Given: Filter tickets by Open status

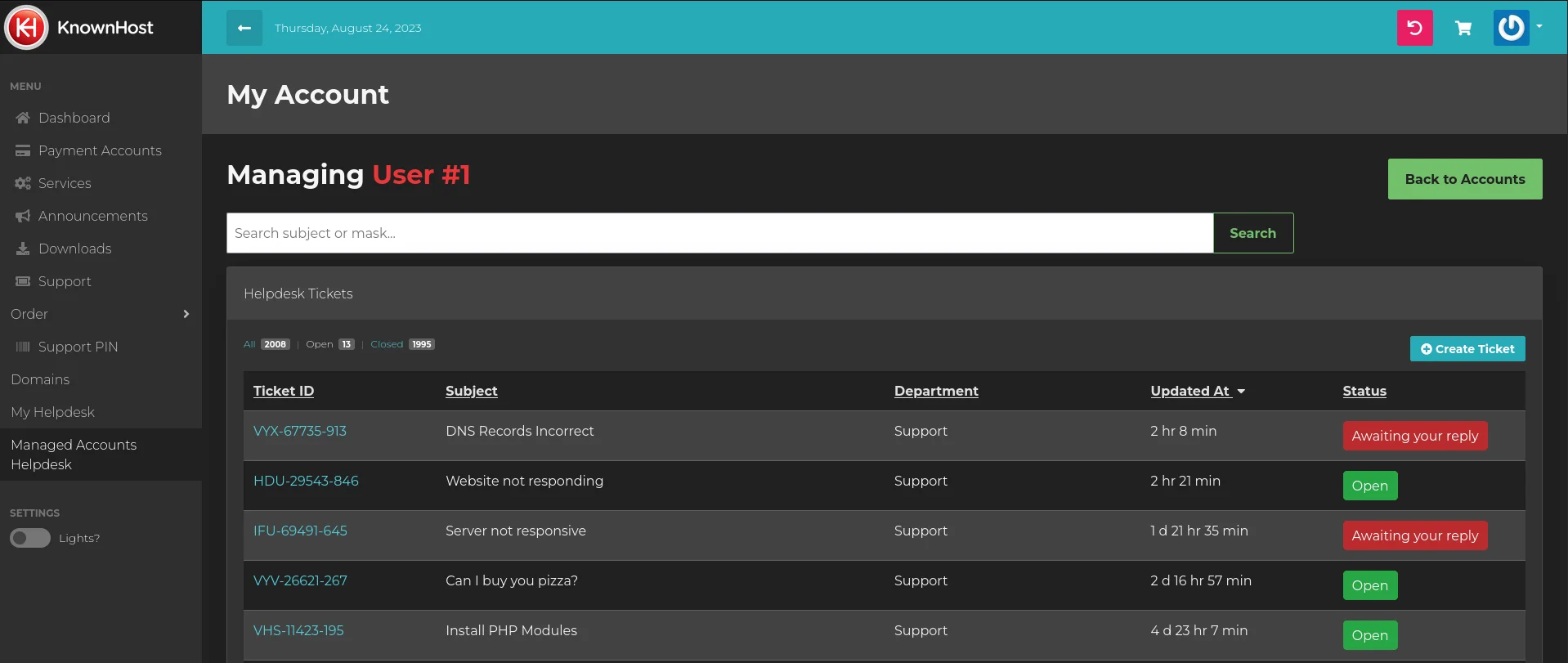Looking at the screenshot, I should pyautogui.click(x=320, y=344).
